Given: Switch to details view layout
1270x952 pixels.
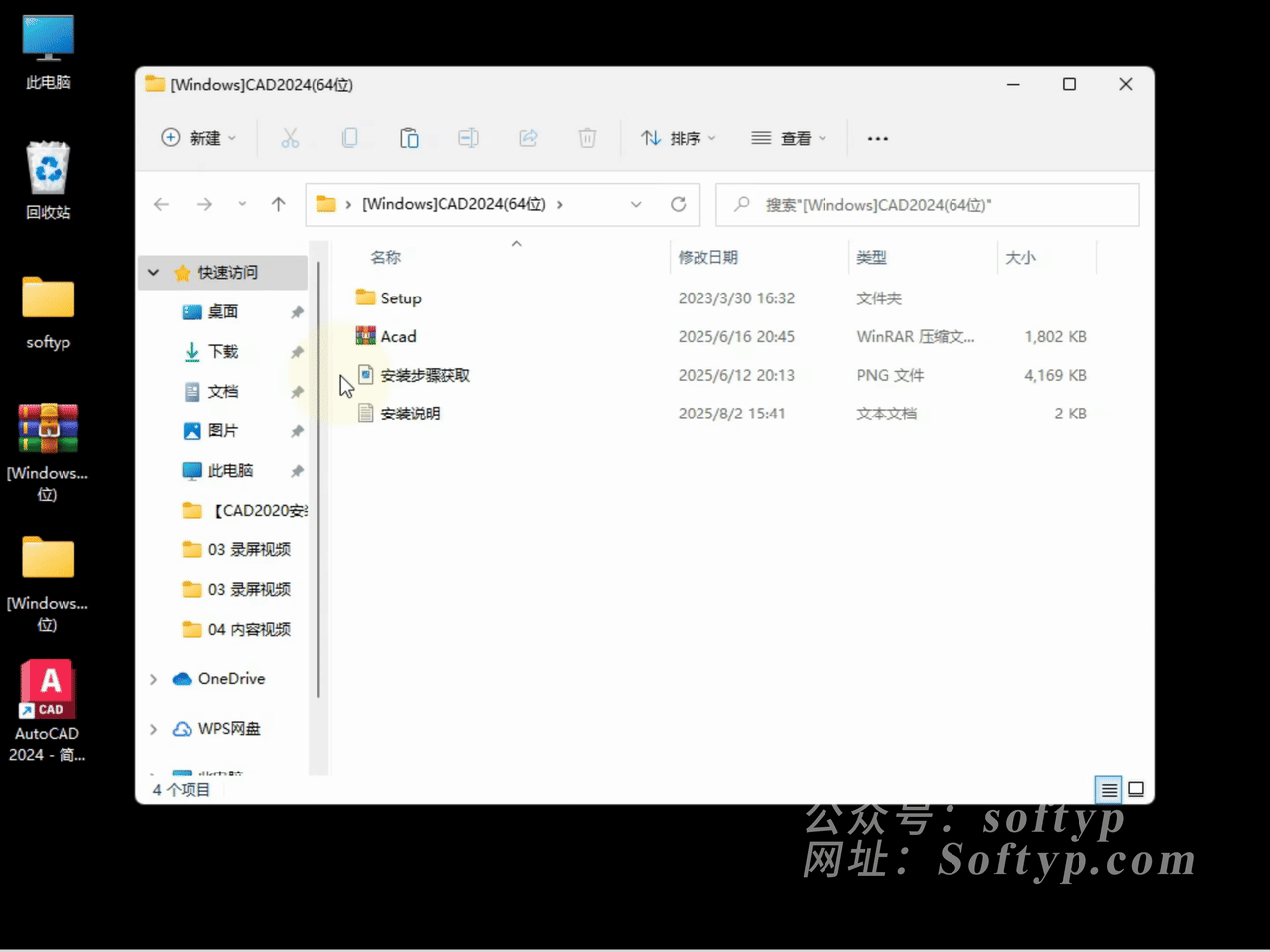Looking at the screenshot, I should (x=1108, y=789).
